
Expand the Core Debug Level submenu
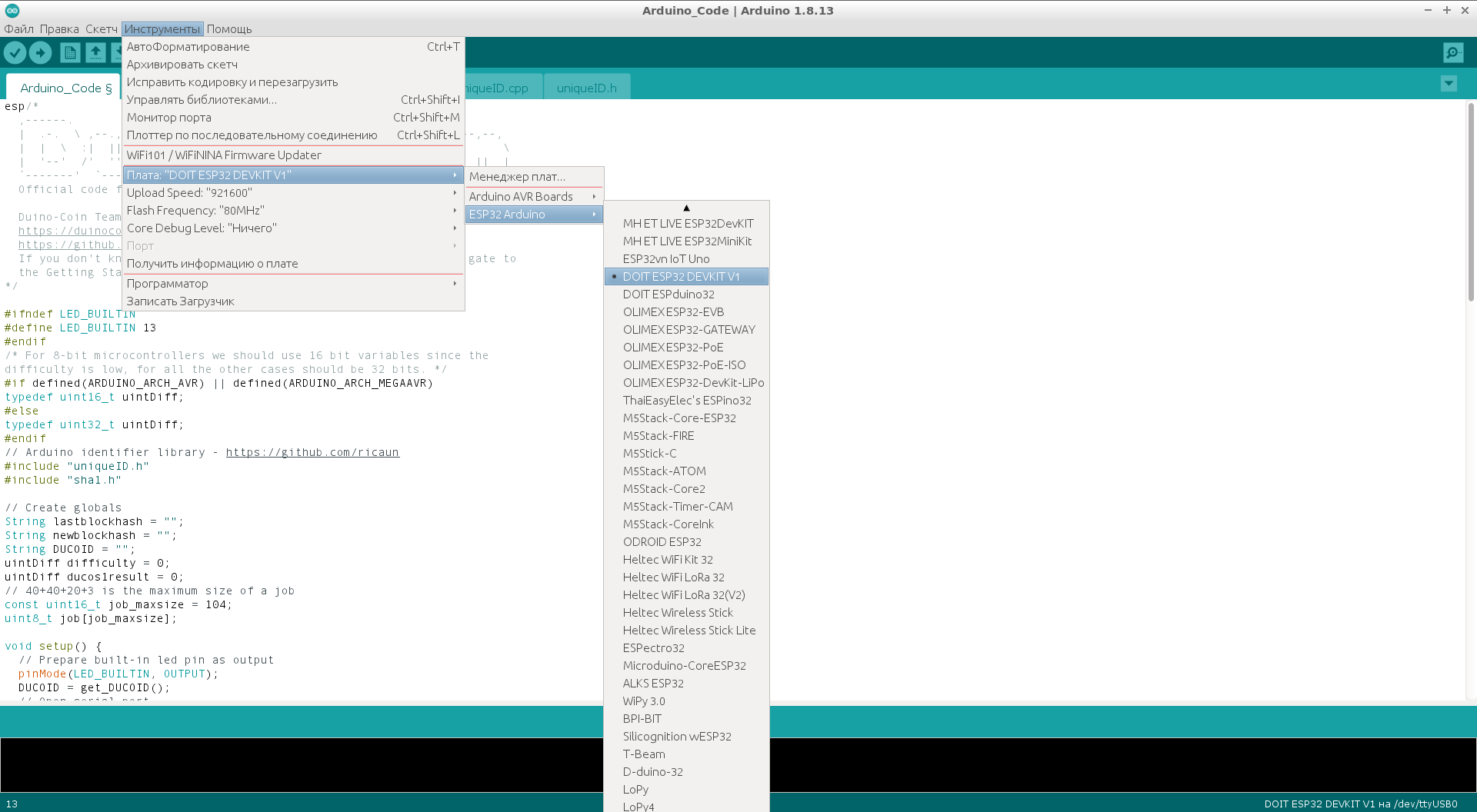coord(293,228)
